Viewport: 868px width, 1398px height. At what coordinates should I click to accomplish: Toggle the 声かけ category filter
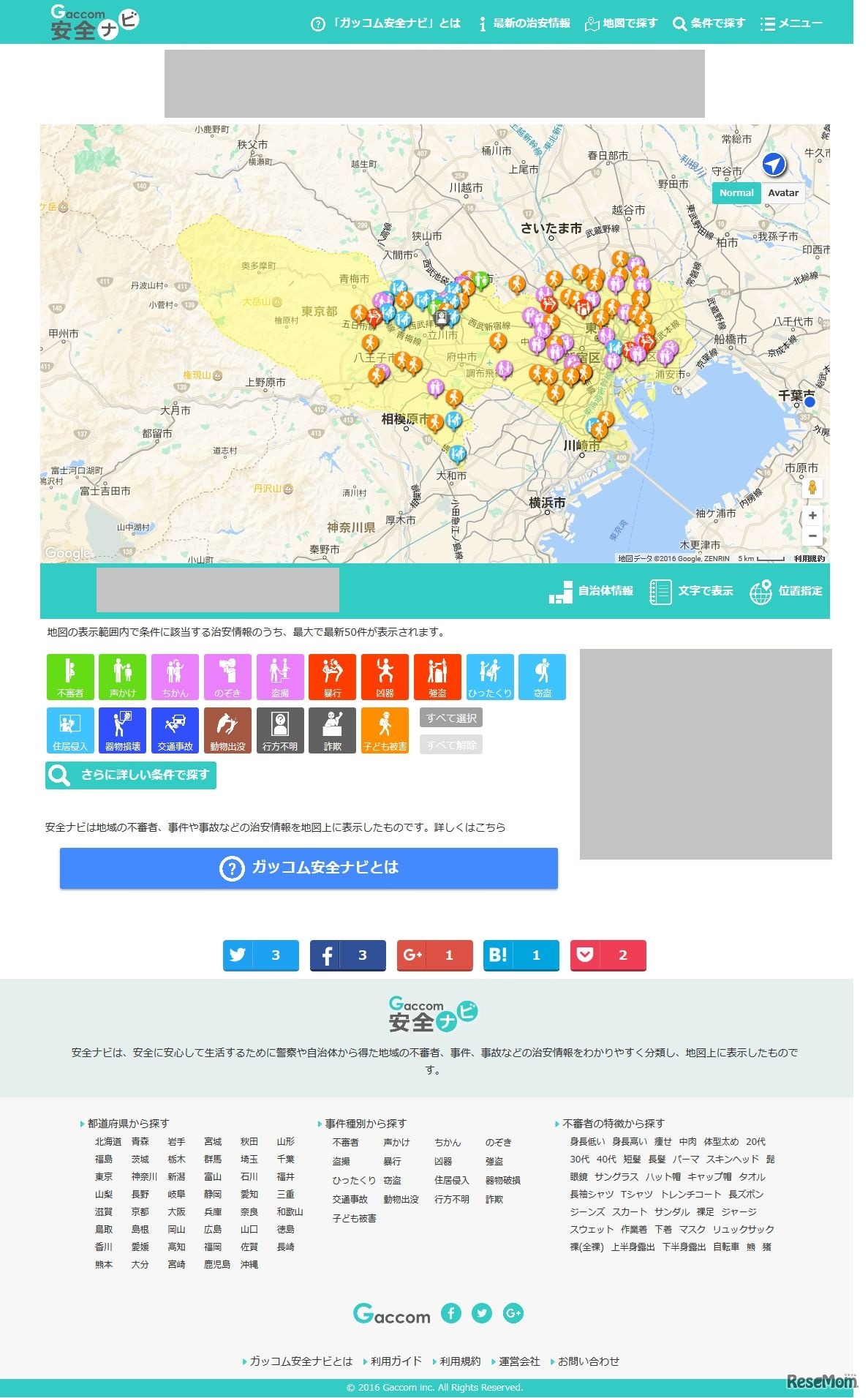point(123,677)
